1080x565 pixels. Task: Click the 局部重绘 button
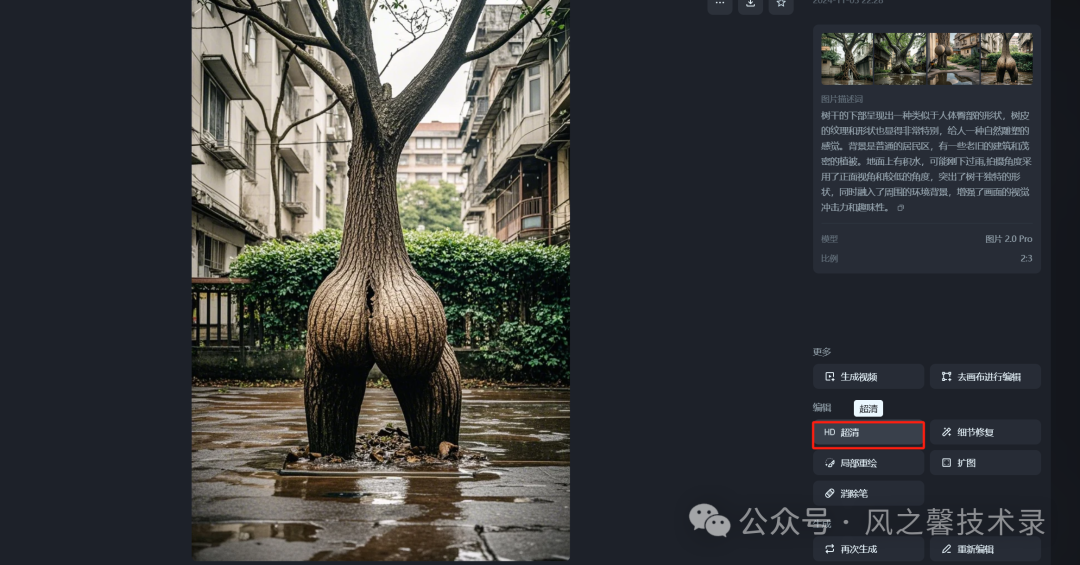[x=869, y=463]
